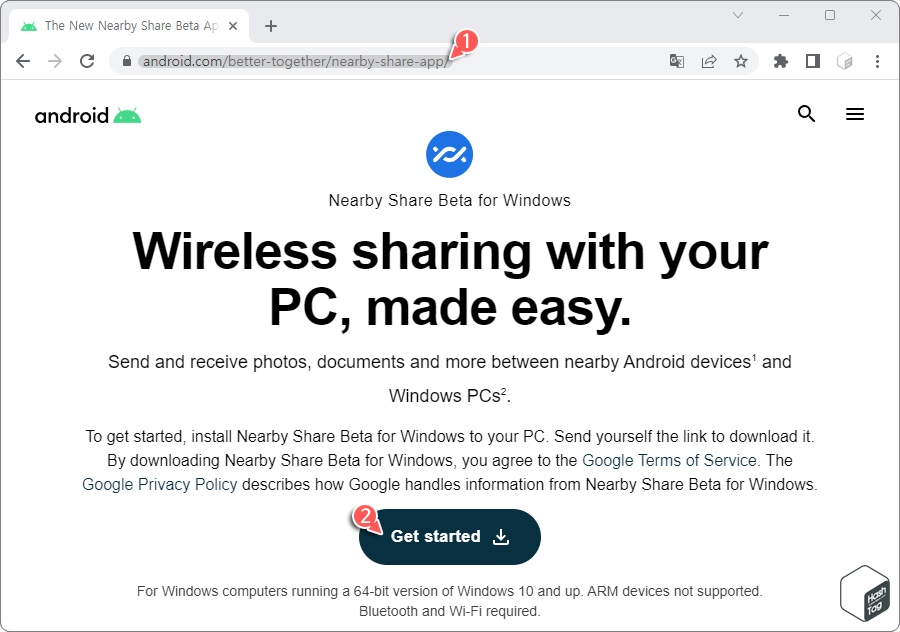The height and width of the screenshot is (632, 900).
Task: Click the Get started button
Action: 449,537
